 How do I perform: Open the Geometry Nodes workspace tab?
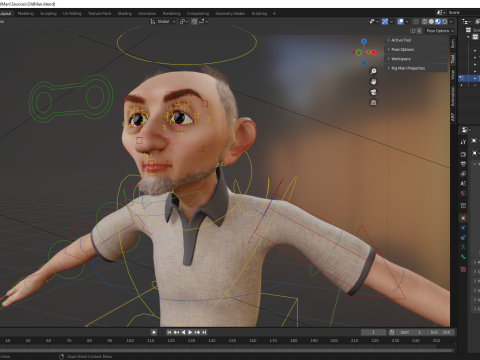[230, 14]
